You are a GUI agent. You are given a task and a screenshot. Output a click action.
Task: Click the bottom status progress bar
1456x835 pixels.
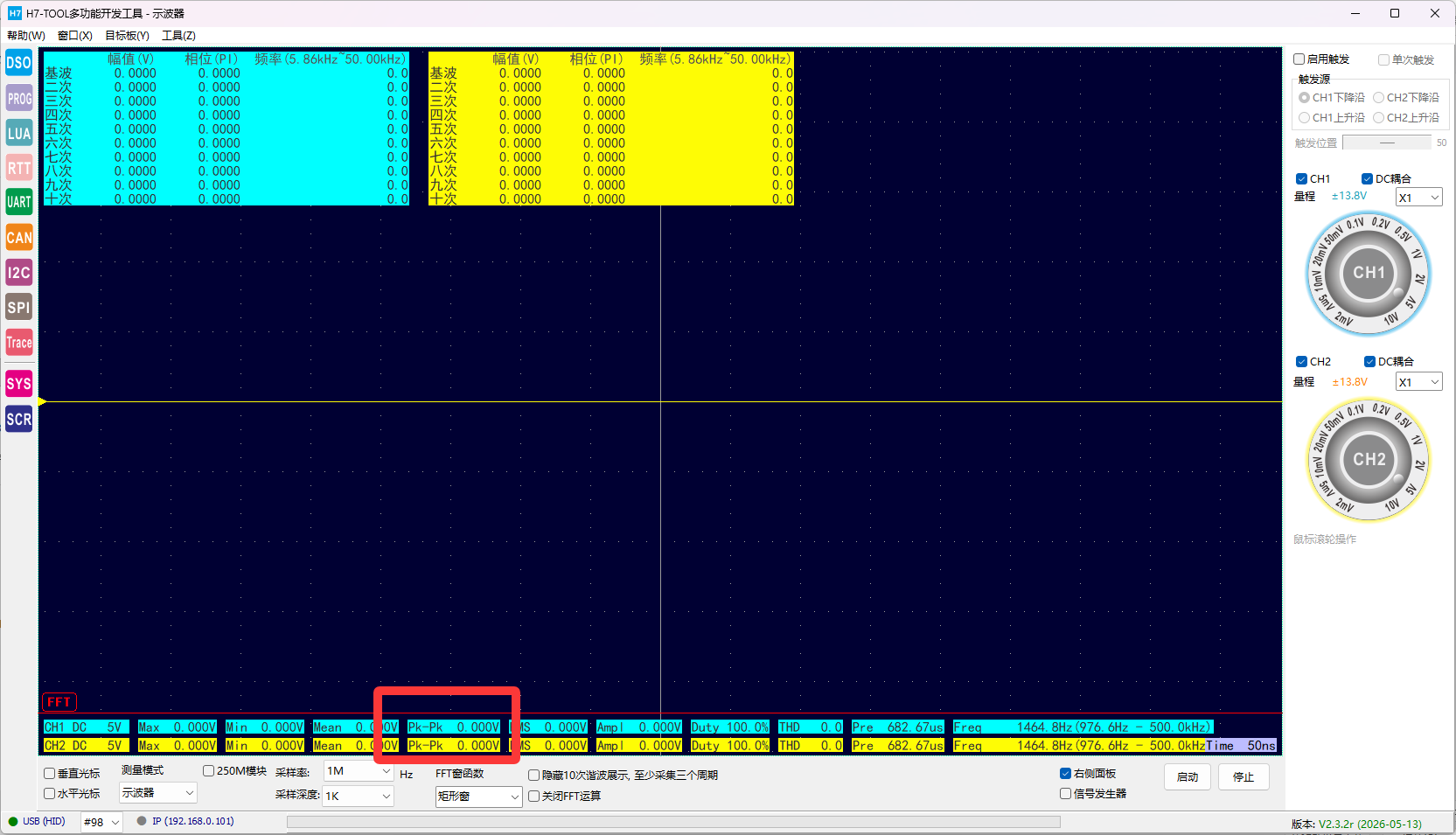pyautogui.click(x=673, y=822)
